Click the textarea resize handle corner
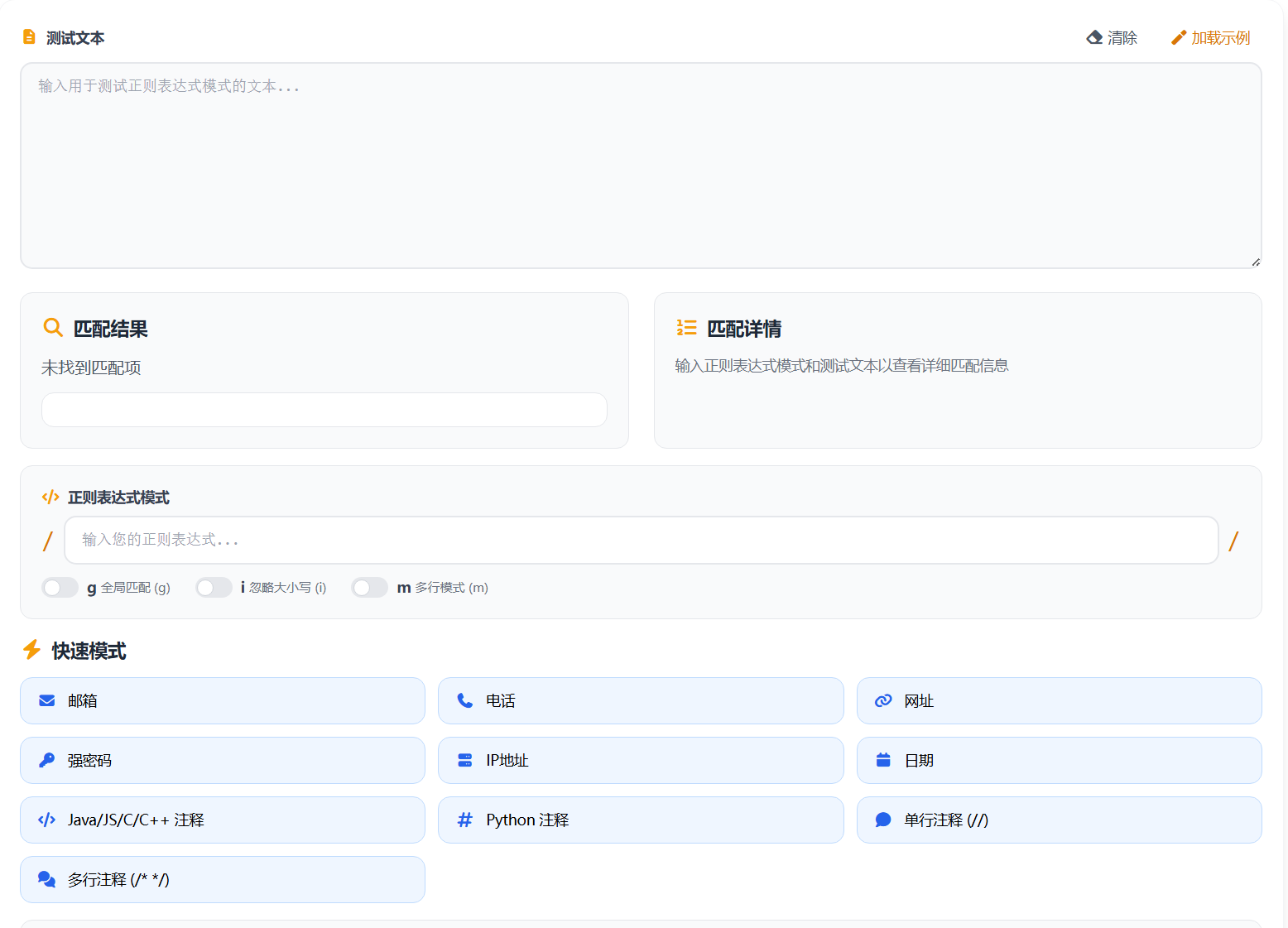The width and height of the screenshot is (1288, 928). (1256, 262)
